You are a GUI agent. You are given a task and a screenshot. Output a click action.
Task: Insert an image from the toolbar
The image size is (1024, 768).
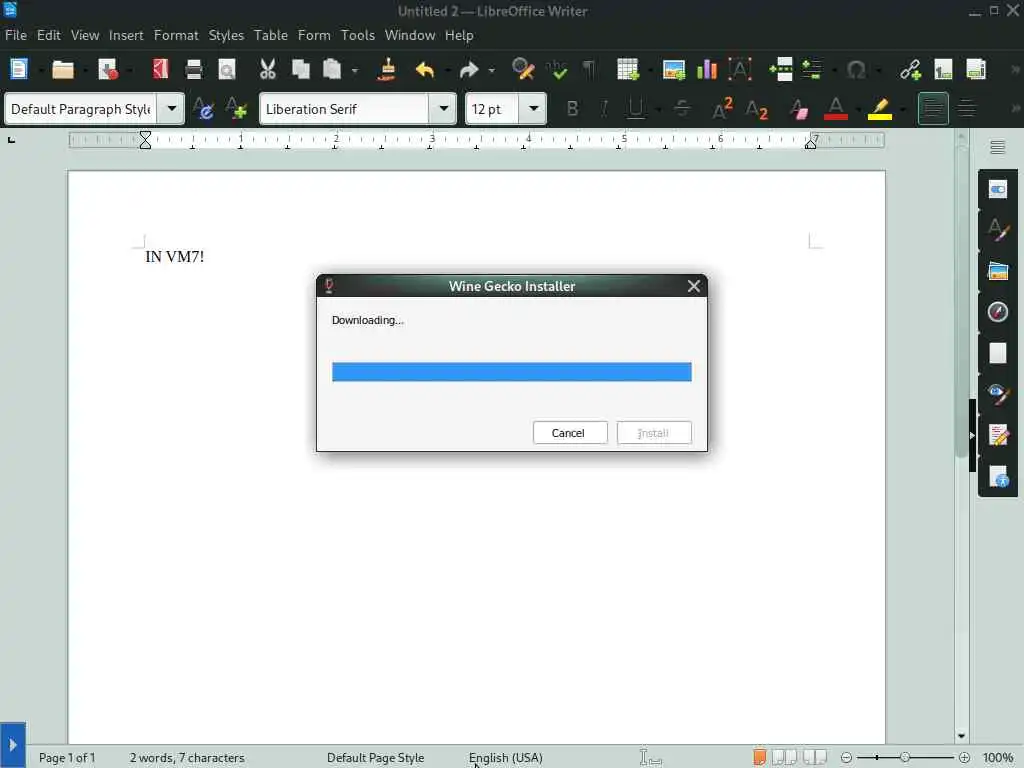pyautogui.click(x=674, y=69)
